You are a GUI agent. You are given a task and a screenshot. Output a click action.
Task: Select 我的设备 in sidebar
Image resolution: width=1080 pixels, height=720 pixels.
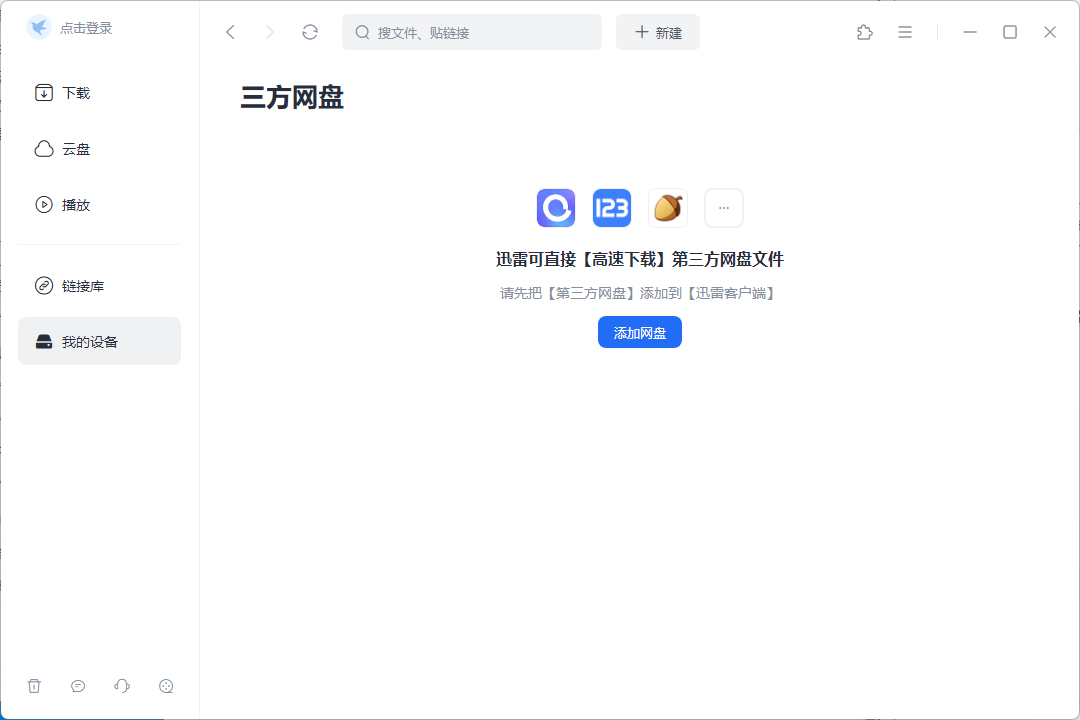pos(99,341)
